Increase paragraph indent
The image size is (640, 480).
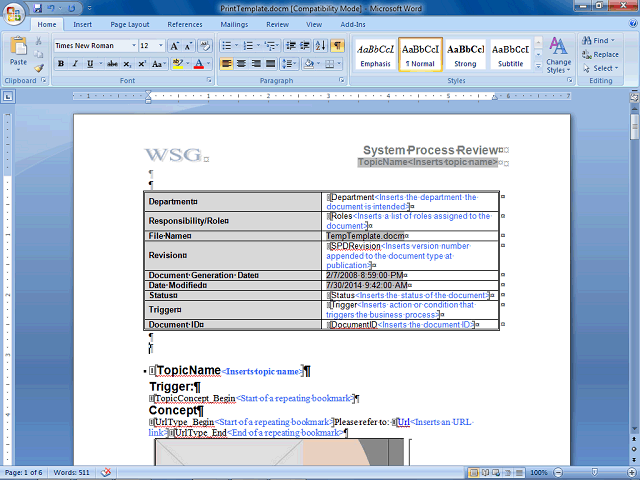tap(305, 45)
